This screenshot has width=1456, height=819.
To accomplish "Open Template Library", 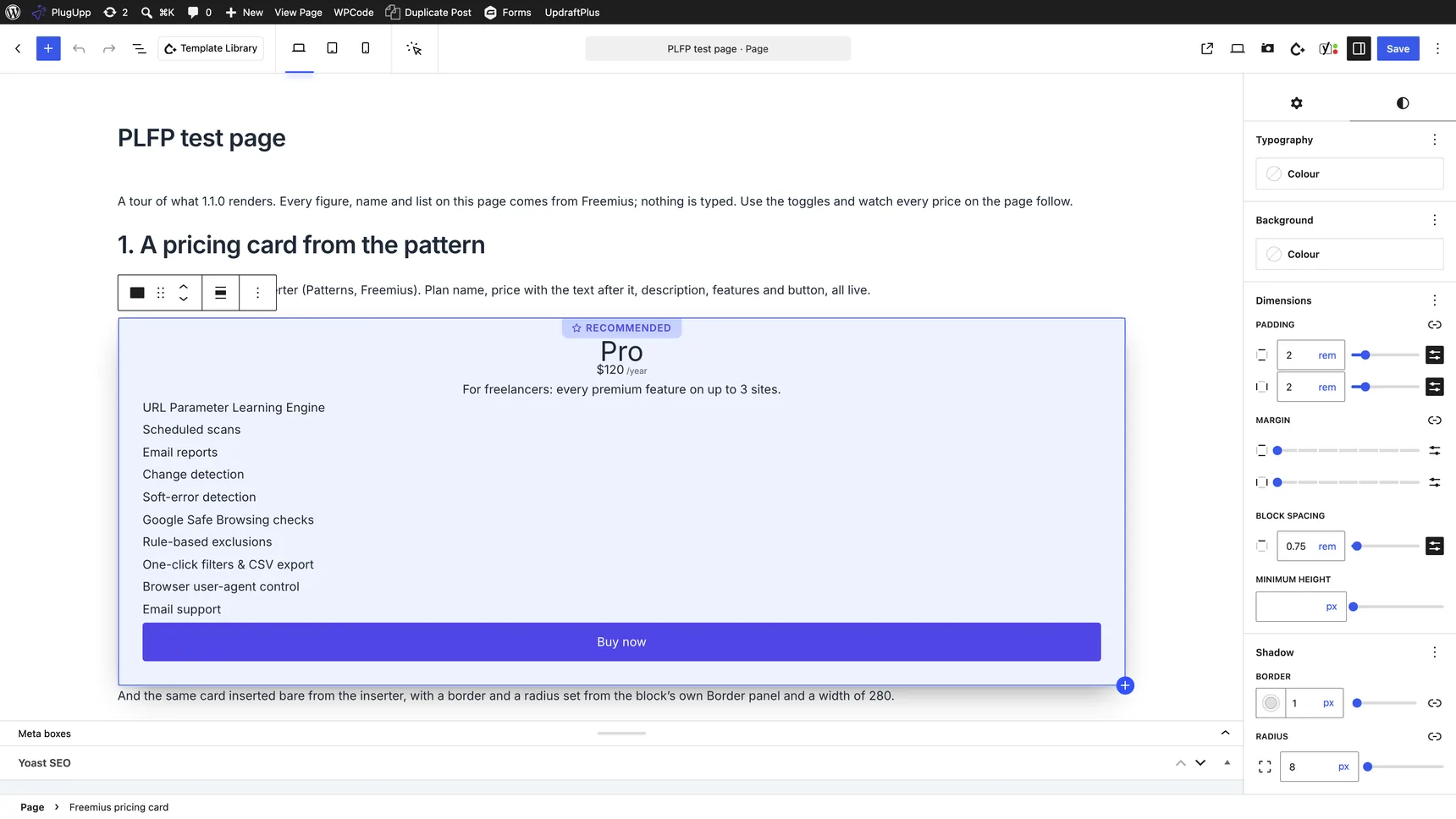I will point(211,48).
